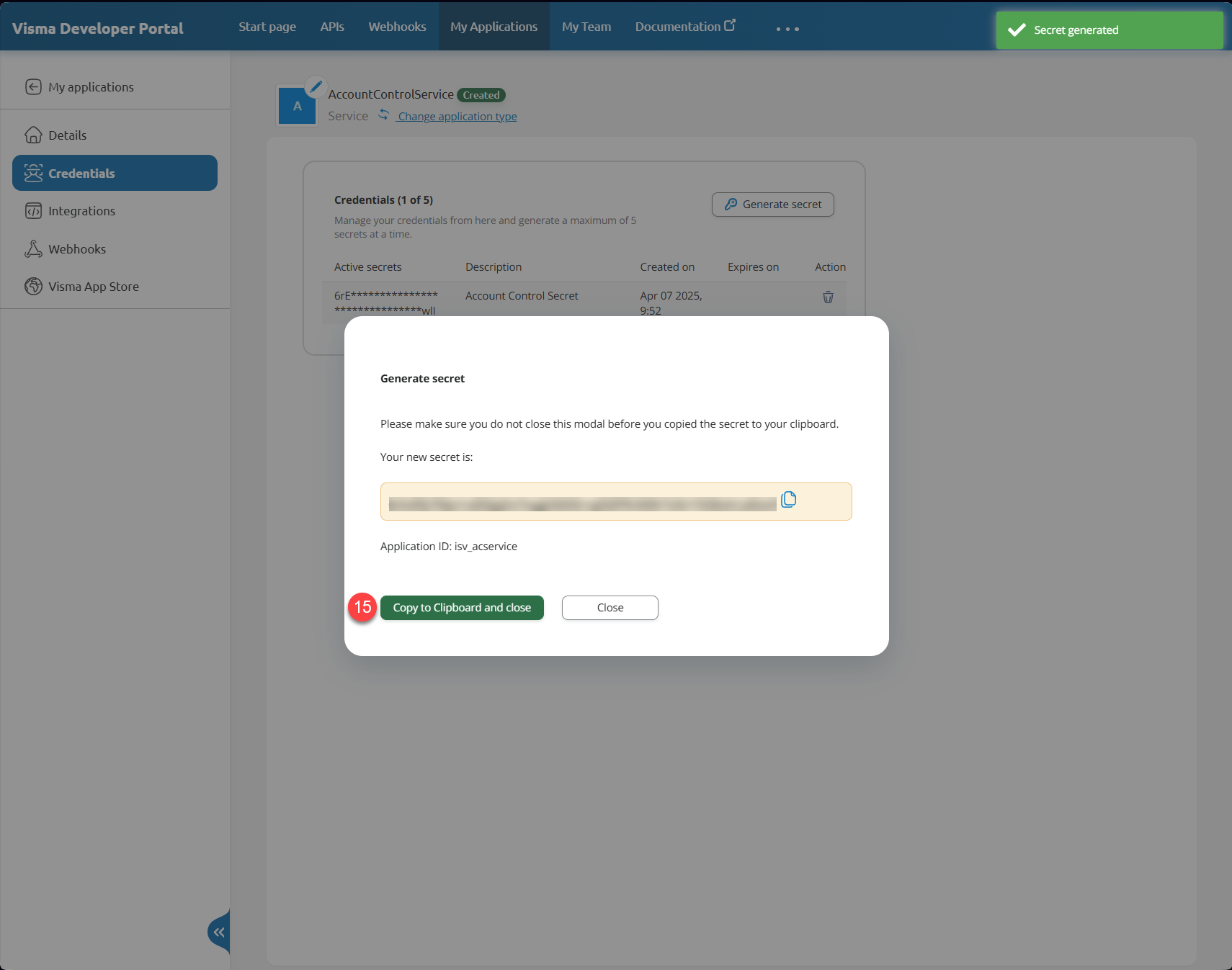Open the three-dots overflow menu in navbar
Viewport: 1232px width, 970px height.
point(787,29)
